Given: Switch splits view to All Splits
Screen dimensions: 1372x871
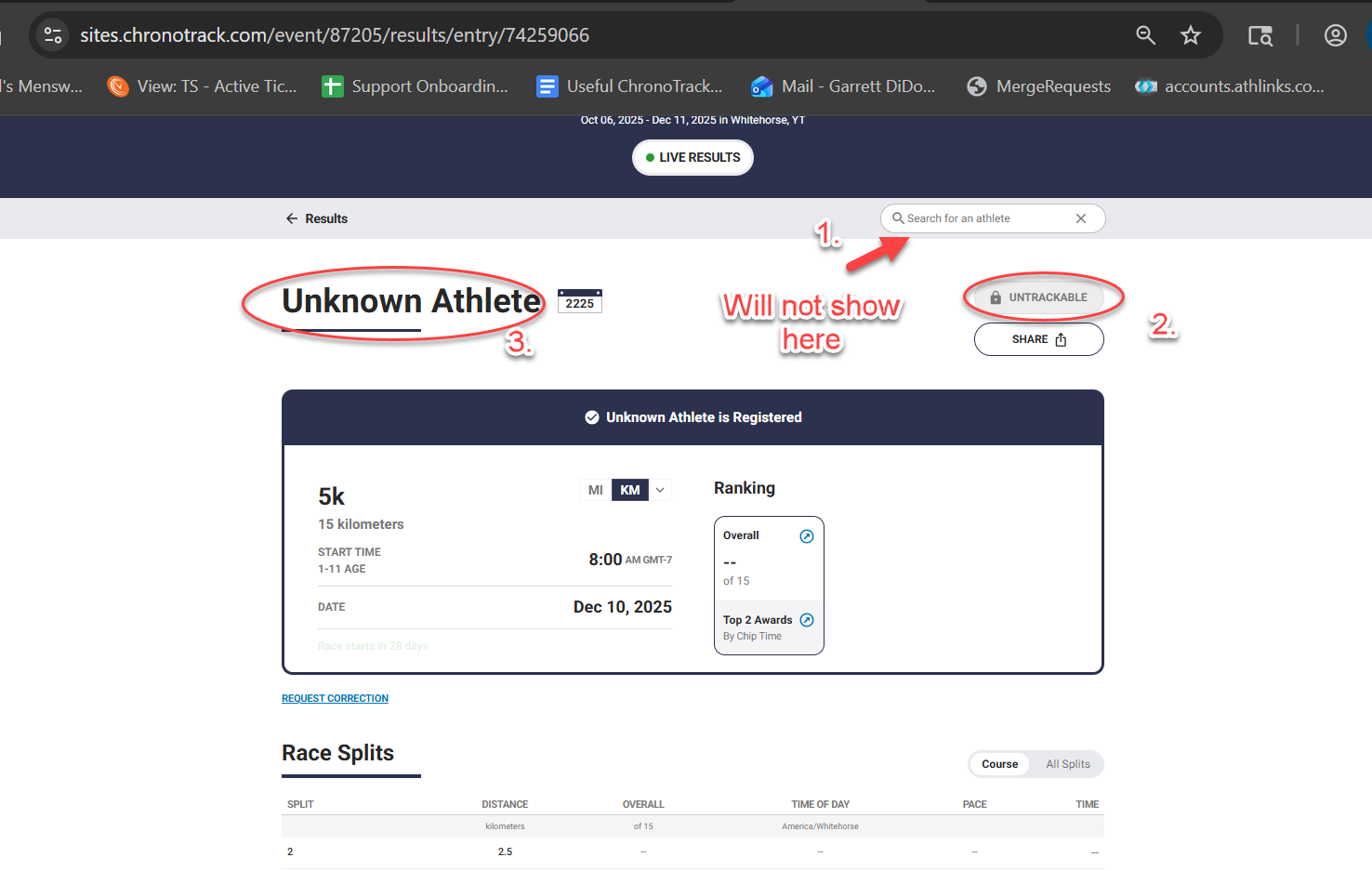Looking at the screenshot, I should click(x=1067, y=764).
